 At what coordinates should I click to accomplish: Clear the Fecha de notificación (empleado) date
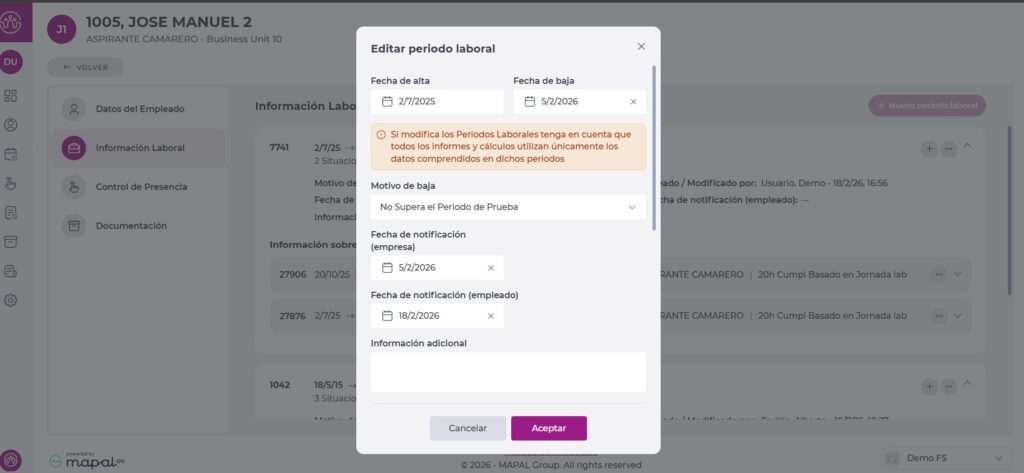tap(490, 315)
